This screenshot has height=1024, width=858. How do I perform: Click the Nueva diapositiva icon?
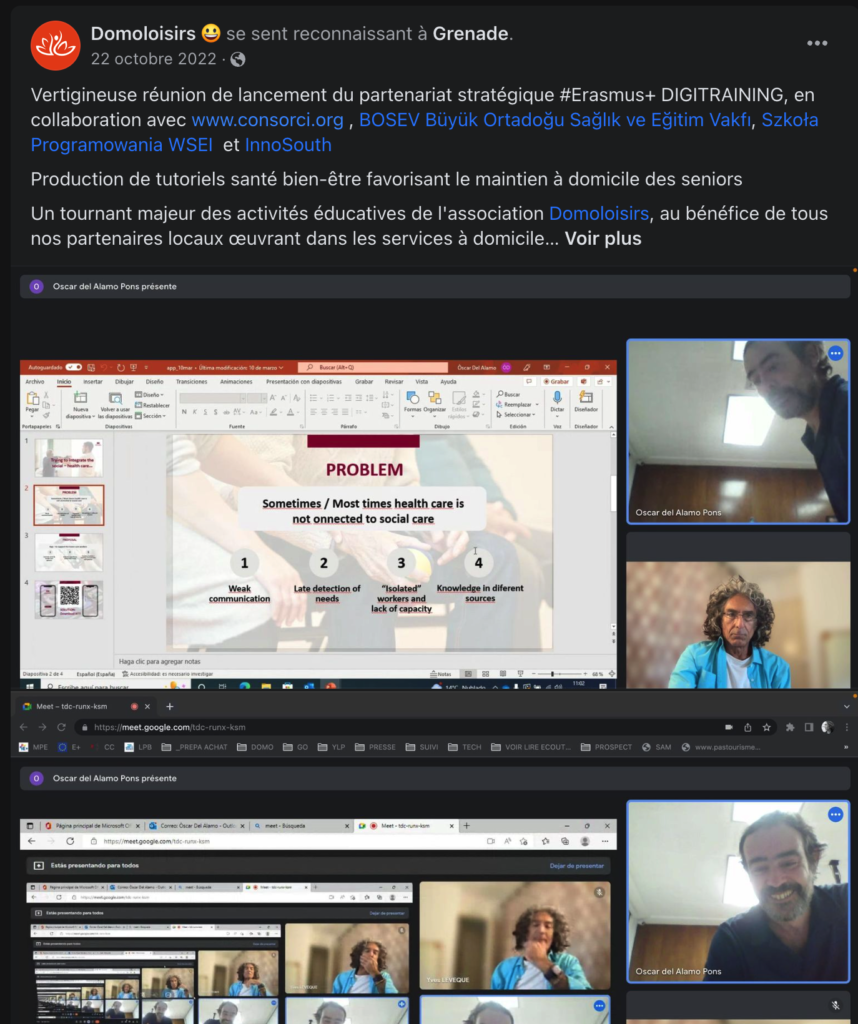coord(80,398)
